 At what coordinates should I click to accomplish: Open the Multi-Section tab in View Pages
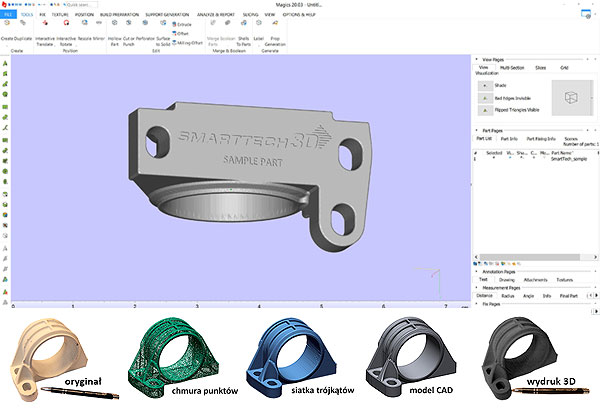click(512, 68)
